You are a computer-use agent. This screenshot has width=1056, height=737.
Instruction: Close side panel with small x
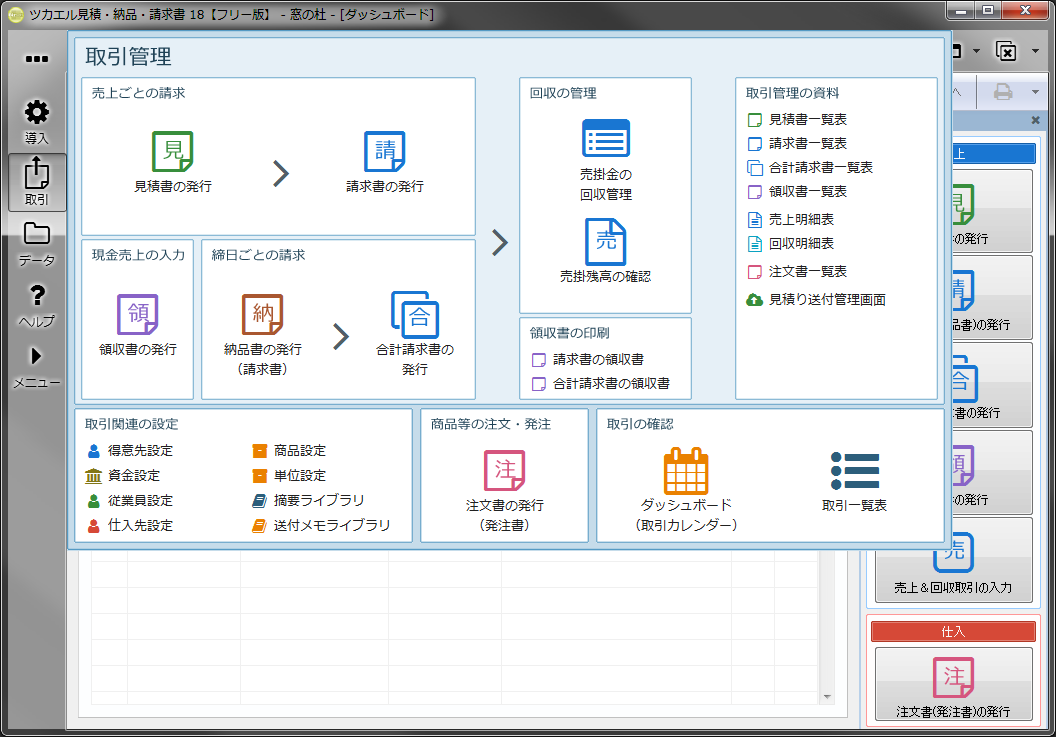coord(1036,120)
